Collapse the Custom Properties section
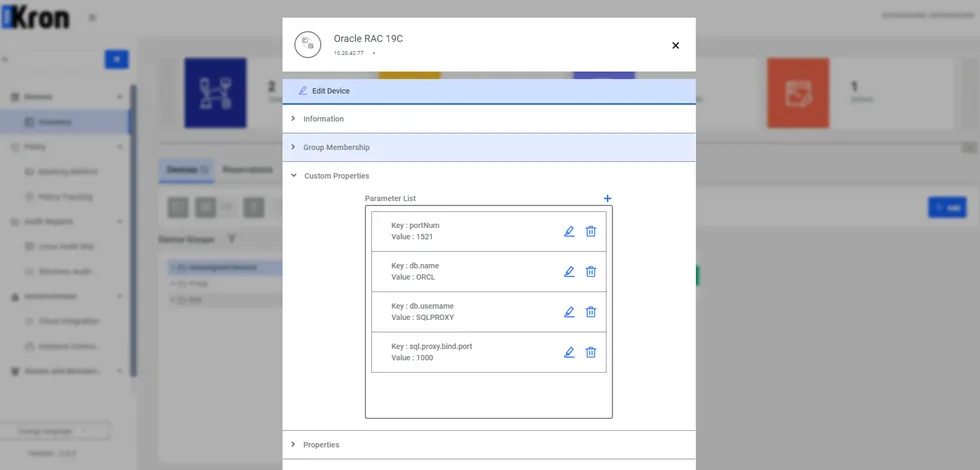Viewport: 980px width, 470px height. 489,176
